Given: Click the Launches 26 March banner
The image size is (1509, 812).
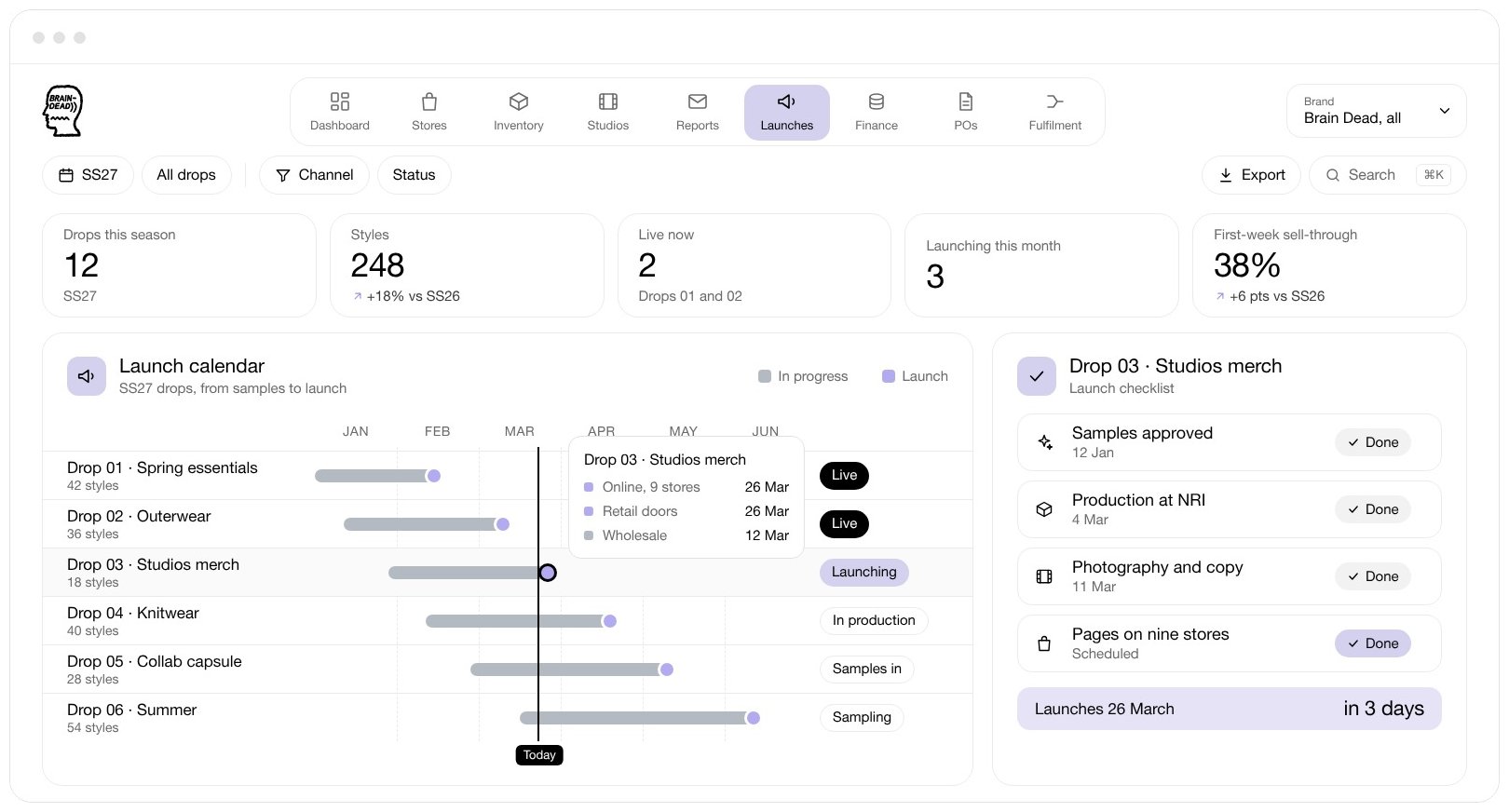Looking at the screenshot, I should coord(1230,710).
